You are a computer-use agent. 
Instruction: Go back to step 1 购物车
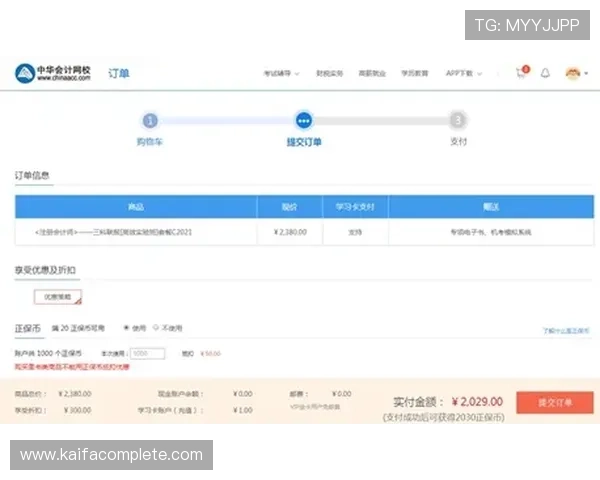click(x=150, y=121)
